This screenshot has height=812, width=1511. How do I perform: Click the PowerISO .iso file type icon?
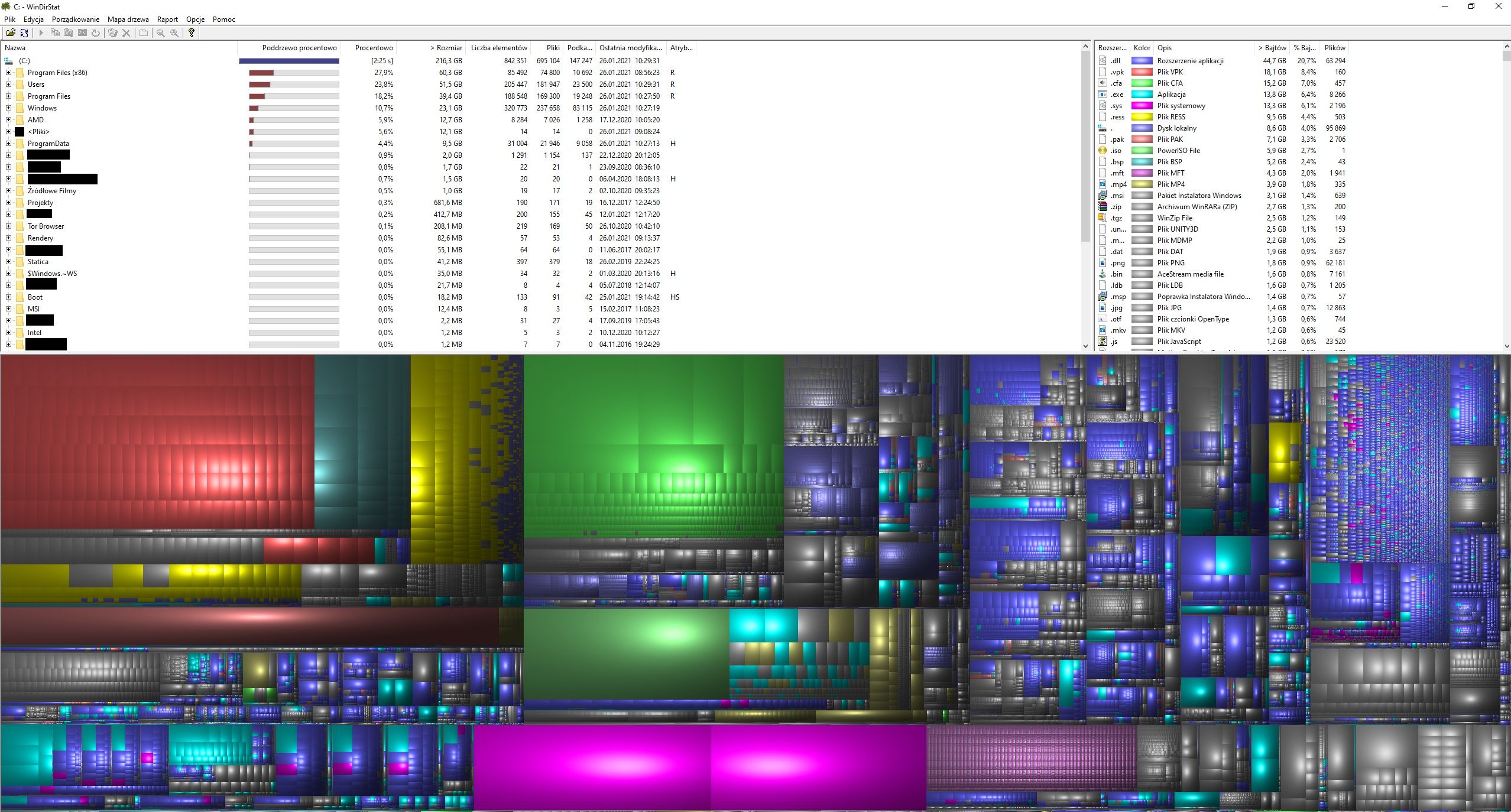tap(1103, 151)
